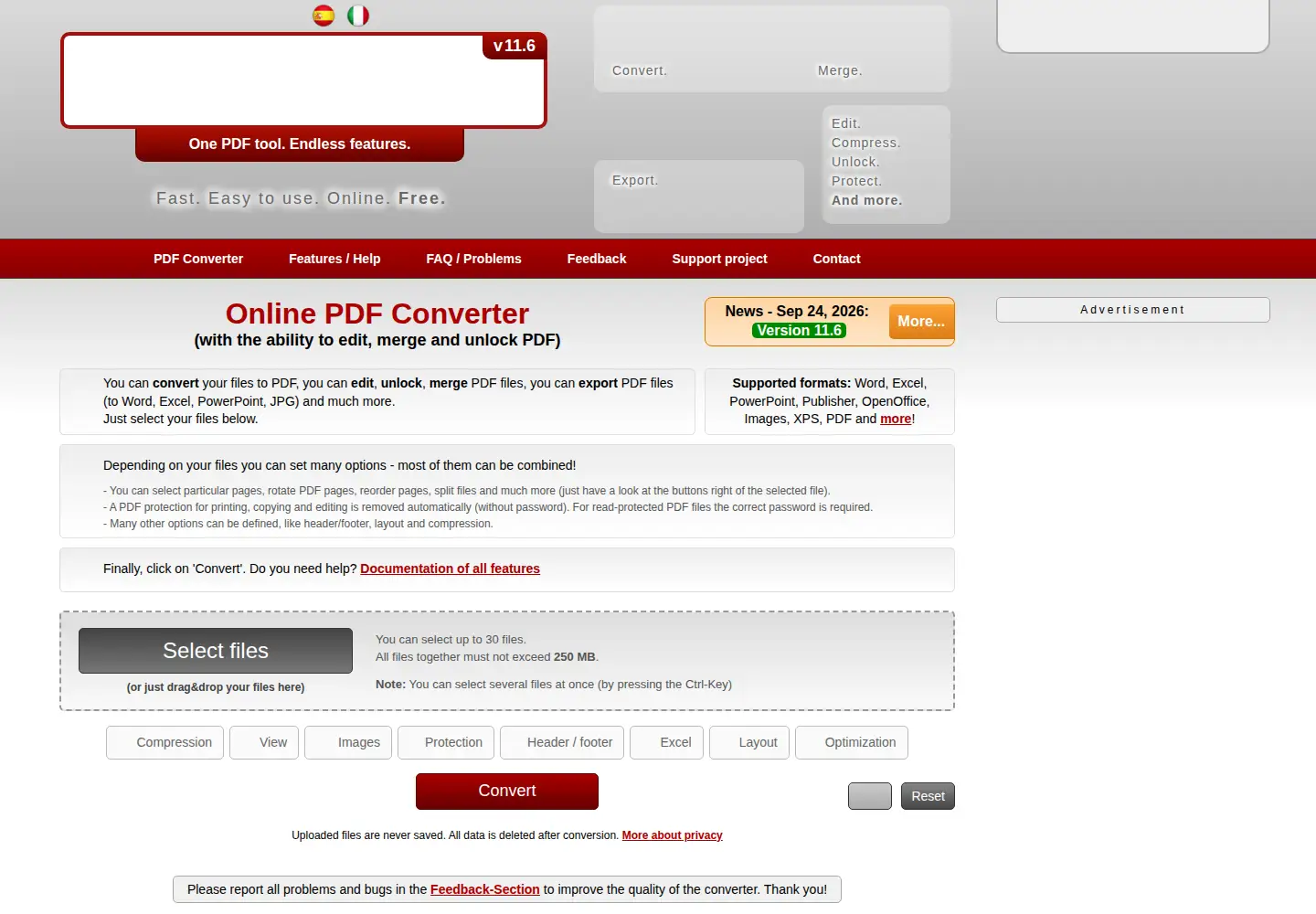Open Documentation of all features link

tap(450, 569)
